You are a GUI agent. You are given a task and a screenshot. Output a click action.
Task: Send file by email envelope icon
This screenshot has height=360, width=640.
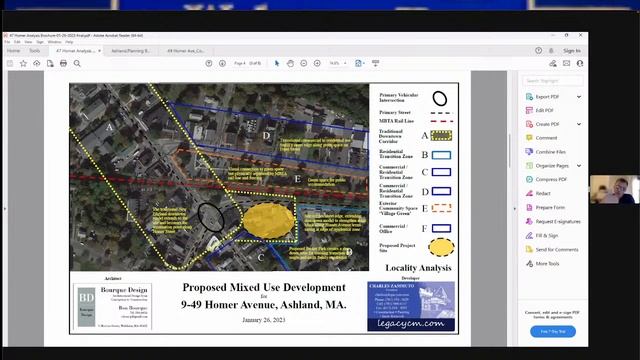(567, 63)
